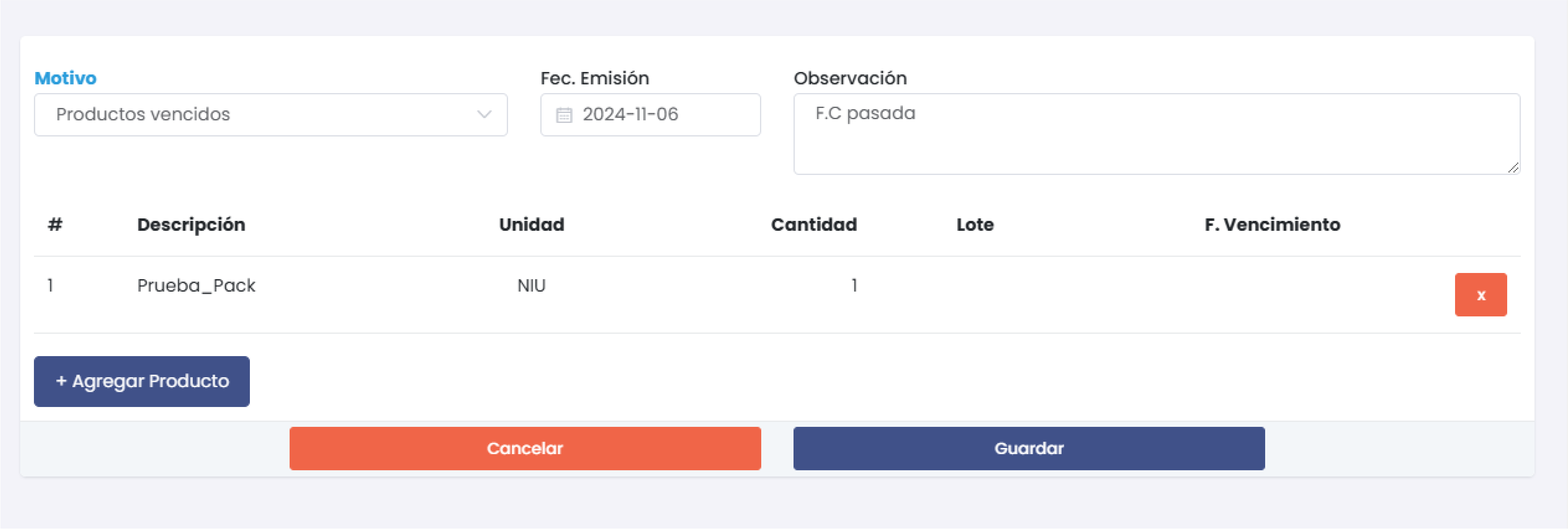1568x529 pixels.
Task: Click the dropdown chevron on Motivo field
Action: [484, 115]
